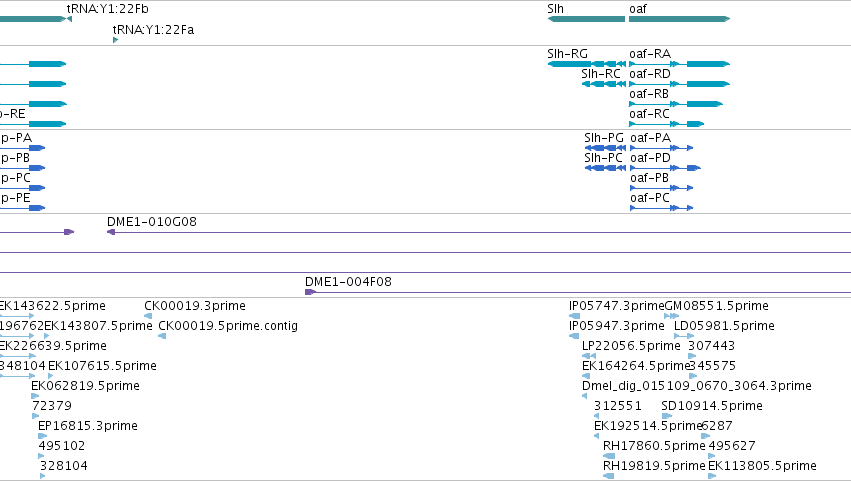Viewport: 851px width, 481px height.
Task: Click the oaf-RD transcript label
Action: tap(650, 74)
